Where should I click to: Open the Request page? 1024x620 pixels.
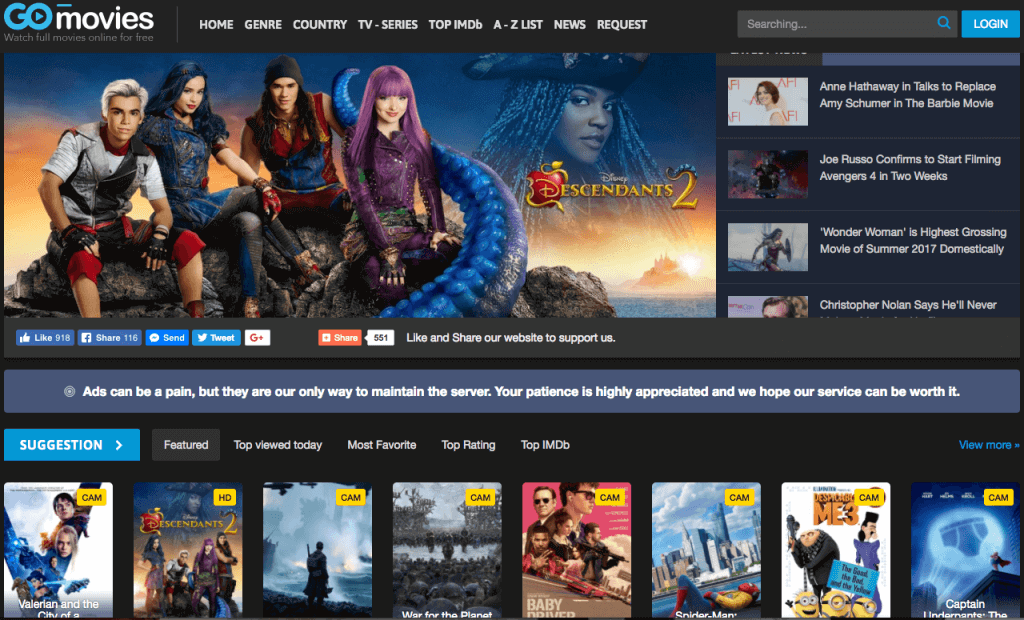point(622,25)
